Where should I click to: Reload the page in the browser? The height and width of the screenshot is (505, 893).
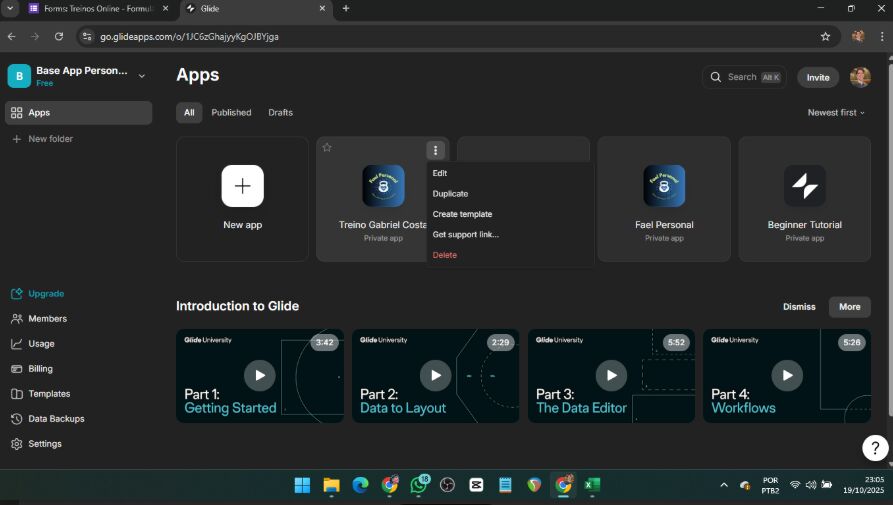59,36
